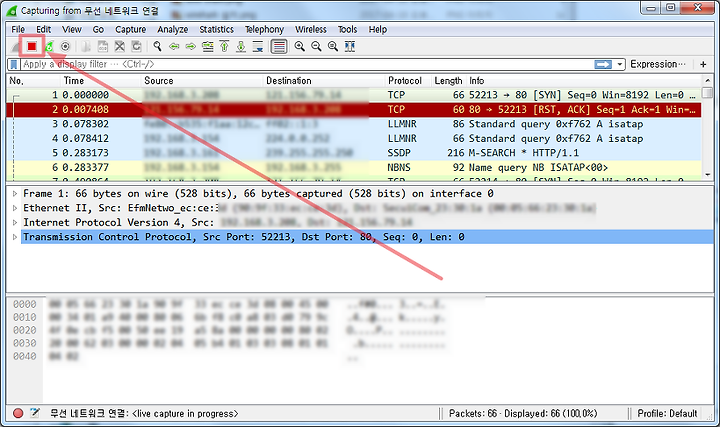Click the close capture file X icon
The width and height of the screenshot is (720, 427).
120,46
